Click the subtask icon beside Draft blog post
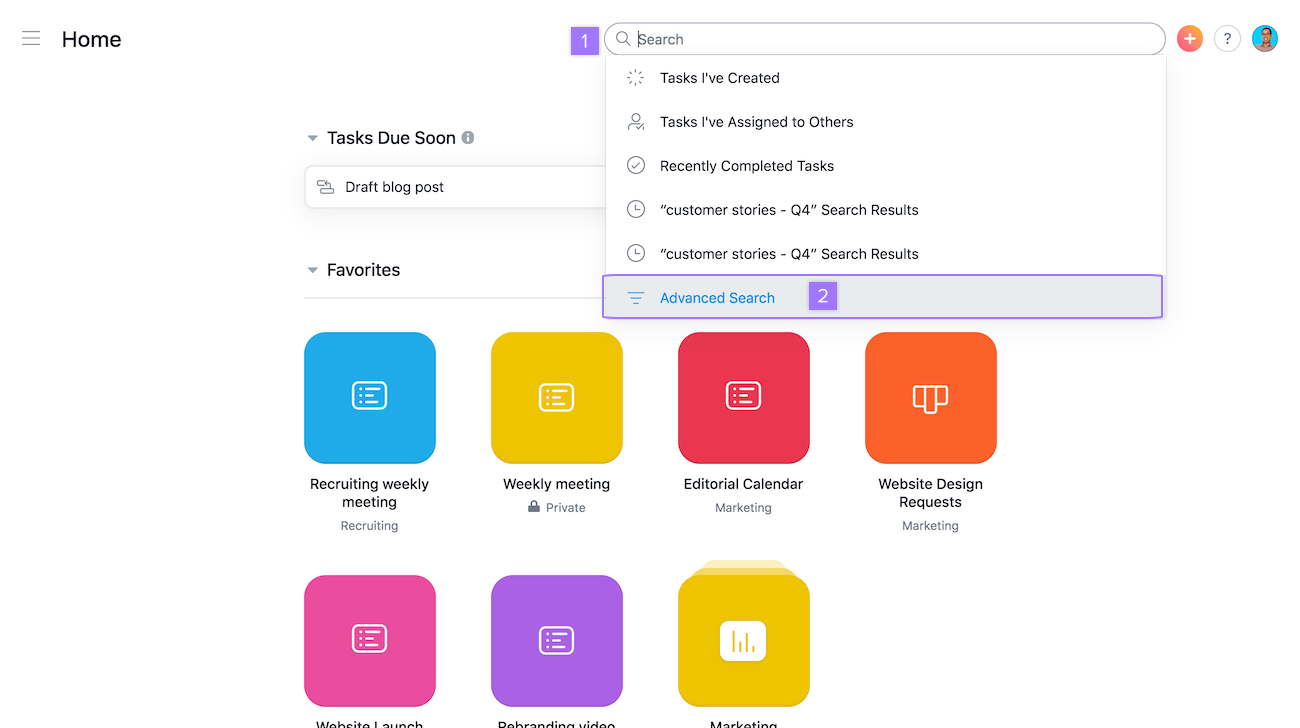Screen dimensions: 1300x728 click(x=325, y=187)
